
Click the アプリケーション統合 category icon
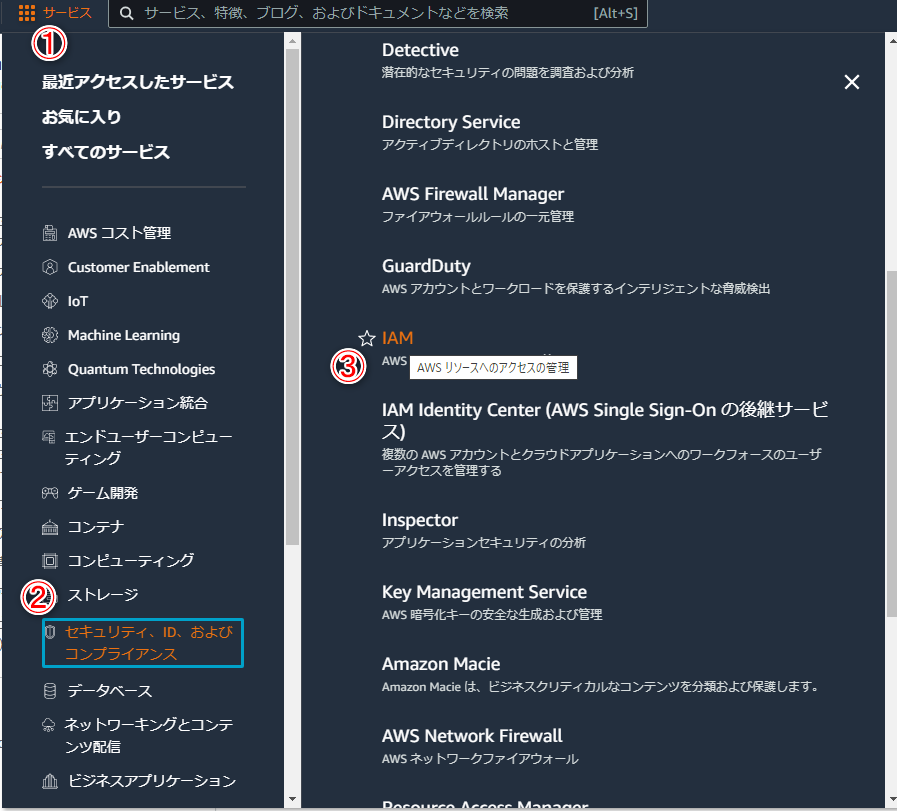point(50,403)
